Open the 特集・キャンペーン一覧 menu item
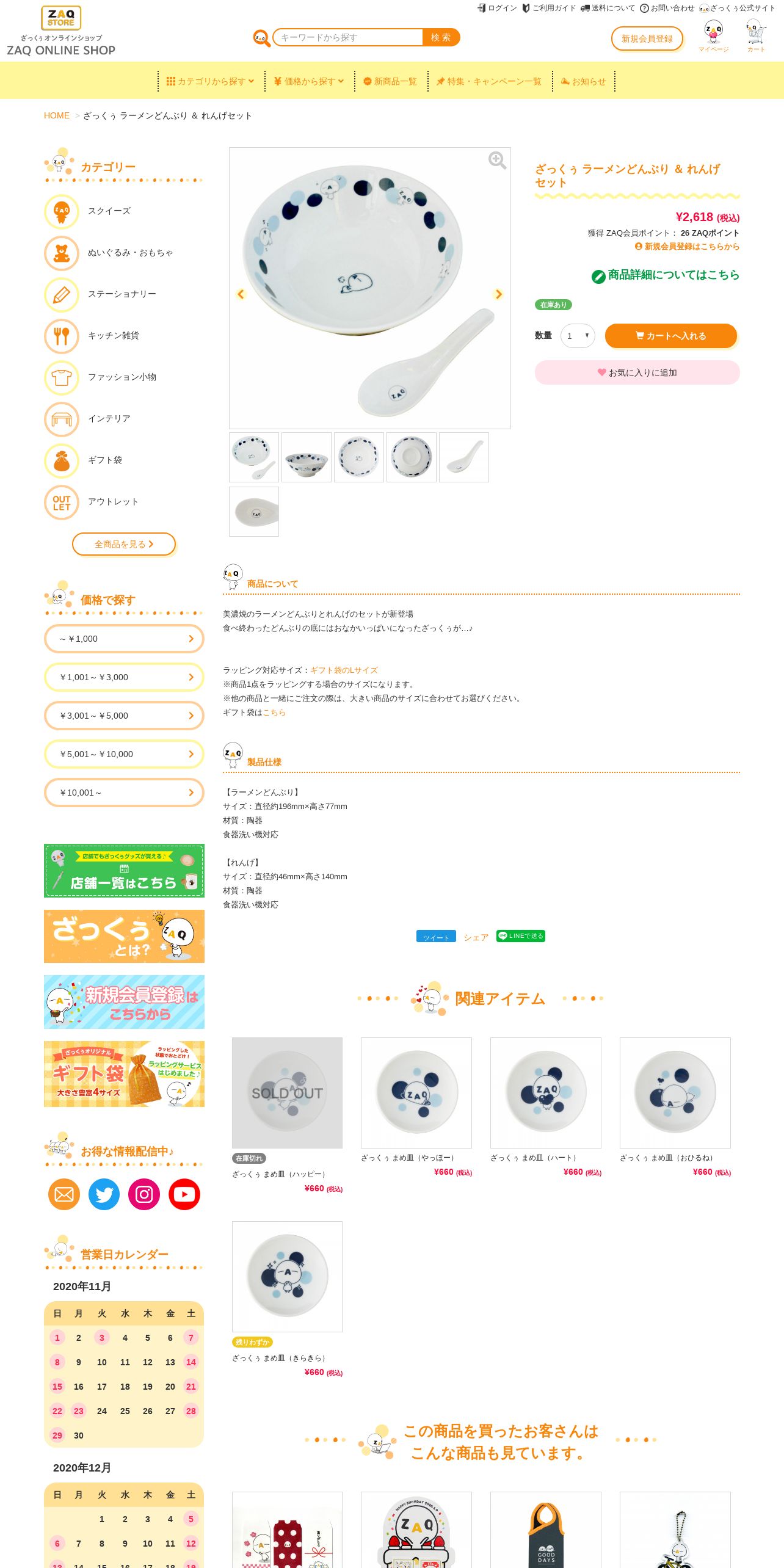Viewport: 784px width, 1568px height. click(488, 81)
